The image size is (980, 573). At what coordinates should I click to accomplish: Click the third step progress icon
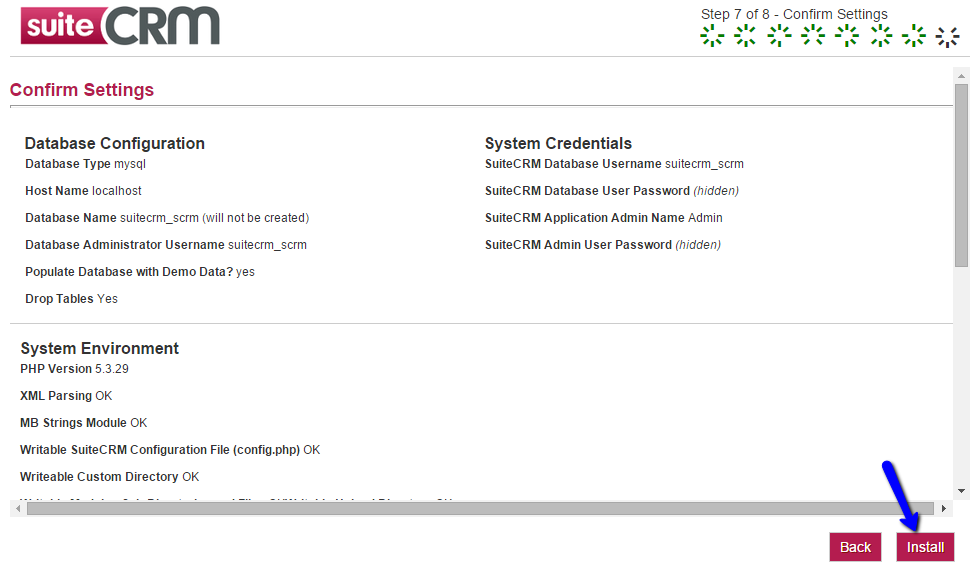779,36
